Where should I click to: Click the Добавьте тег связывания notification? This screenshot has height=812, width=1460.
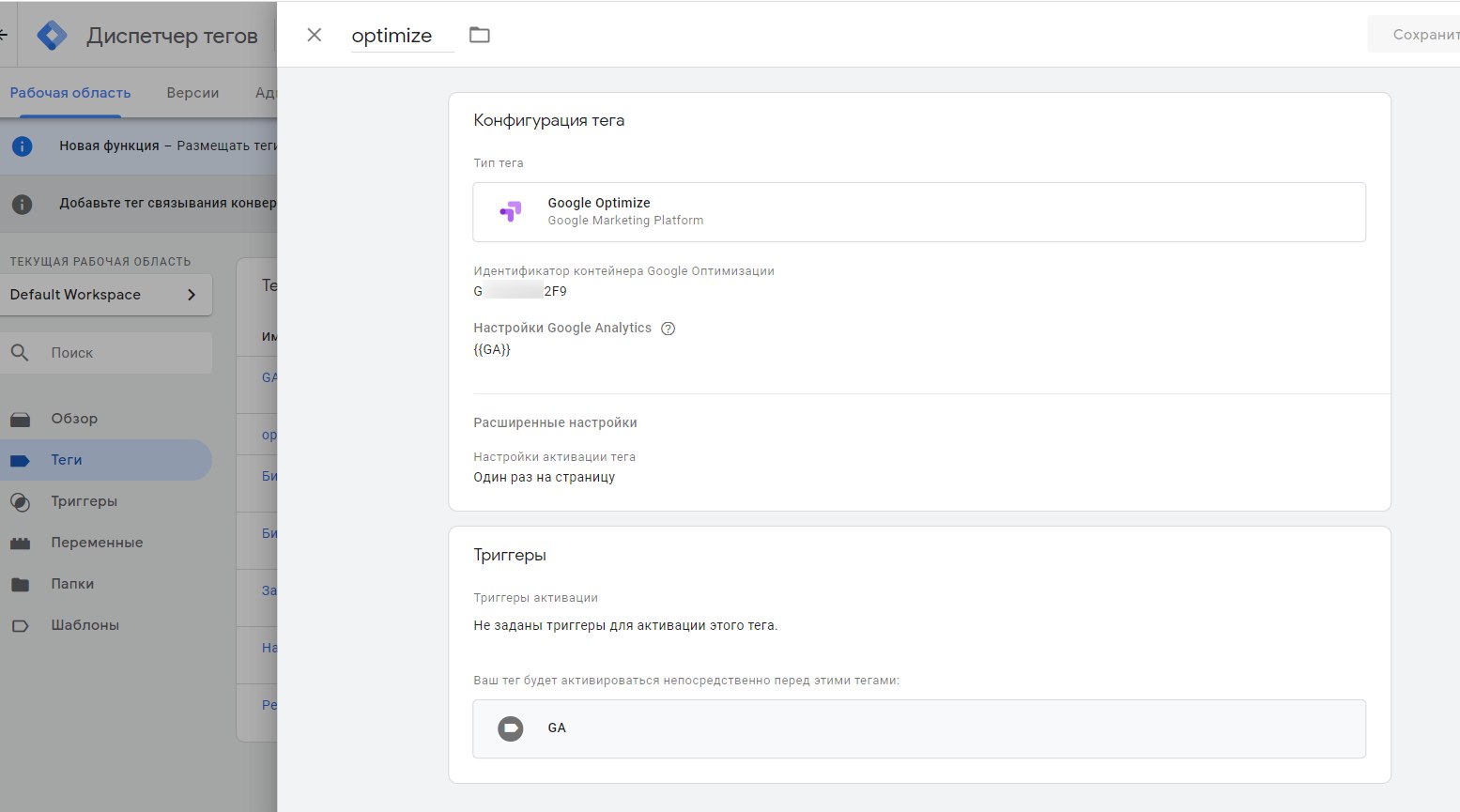pyautogui.click(x=168, y=203)
